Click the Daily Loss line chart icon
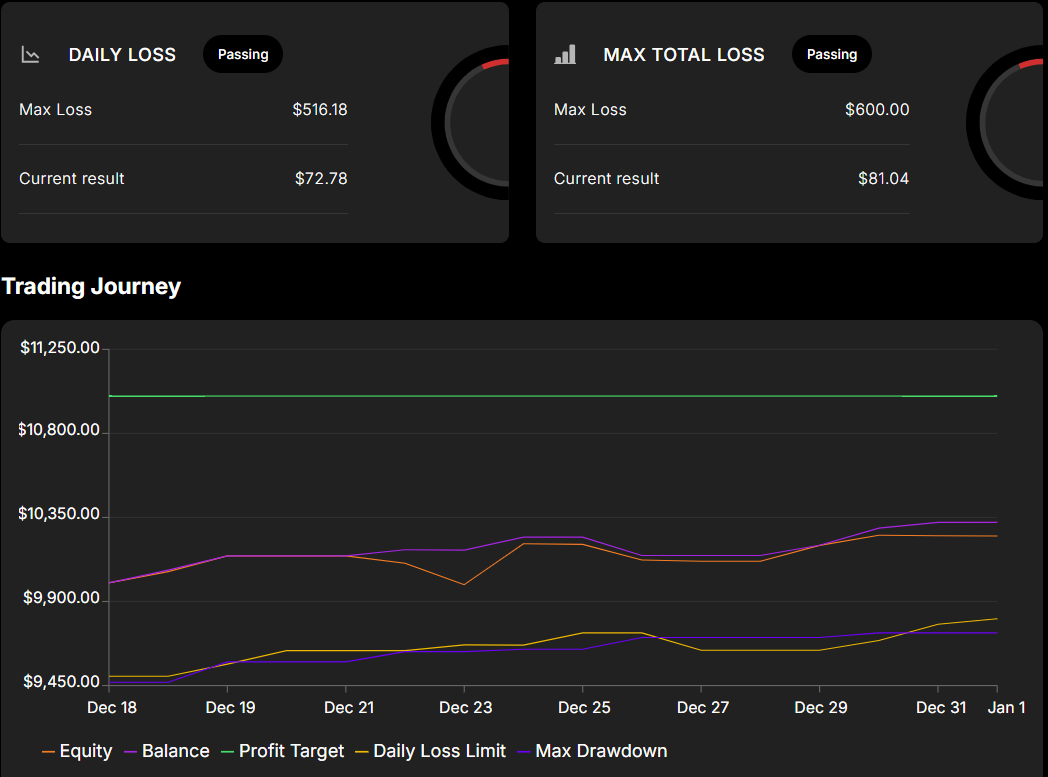The height and width of the screenshot is (777, 1048). 30,55
